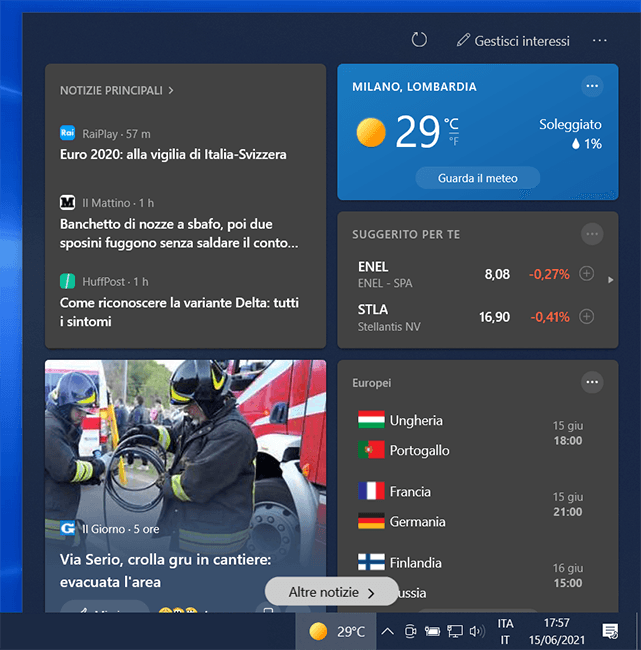The width and height of the screenshot is (641, 650).
Task: Open feed options ellipsis at top right
Action: [x=600, y=41]
